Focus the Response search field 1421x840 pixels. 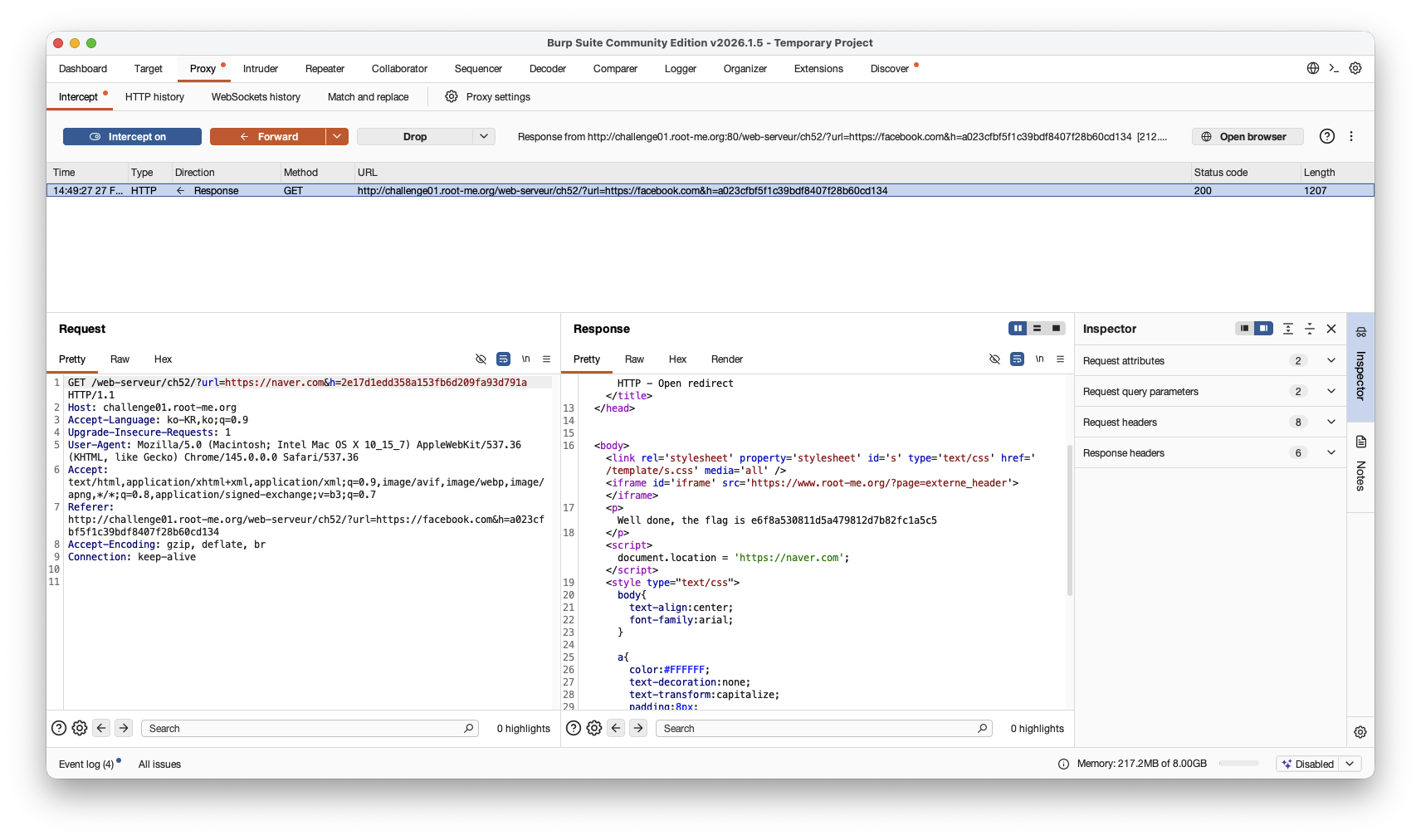tap(824, 728)
